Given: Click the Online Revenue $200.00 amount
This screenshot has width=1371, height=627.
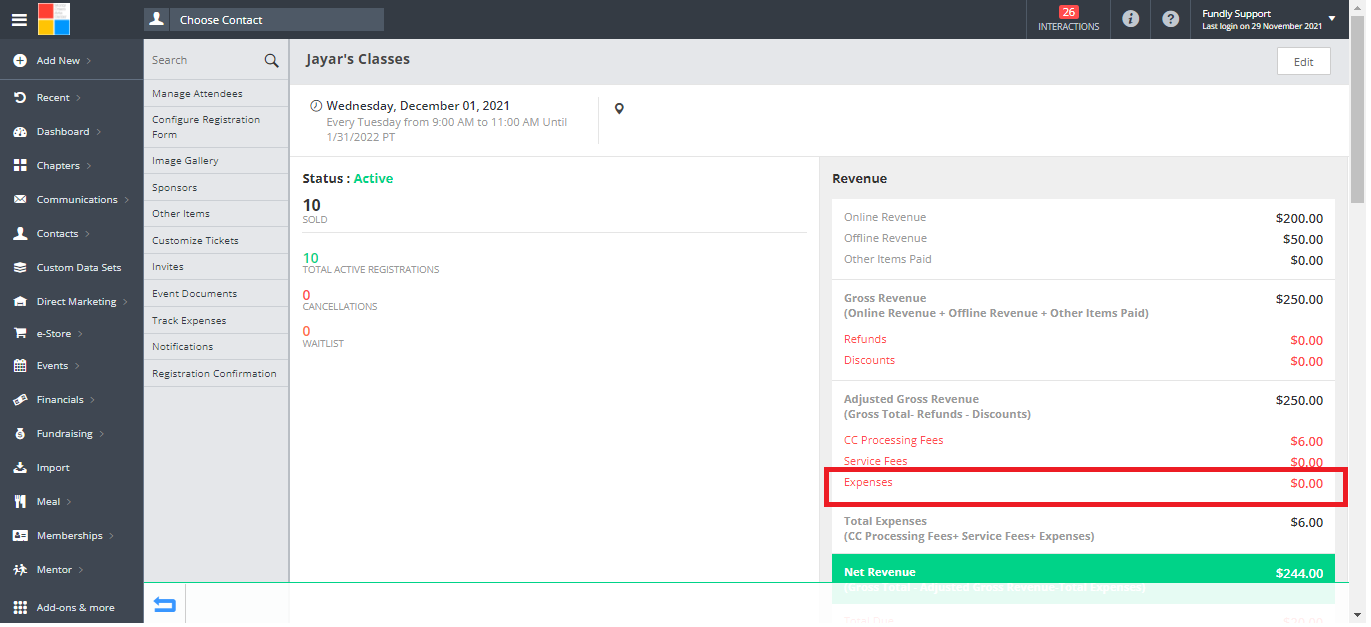Looking at the screenshot, I should click(1299, 218).
